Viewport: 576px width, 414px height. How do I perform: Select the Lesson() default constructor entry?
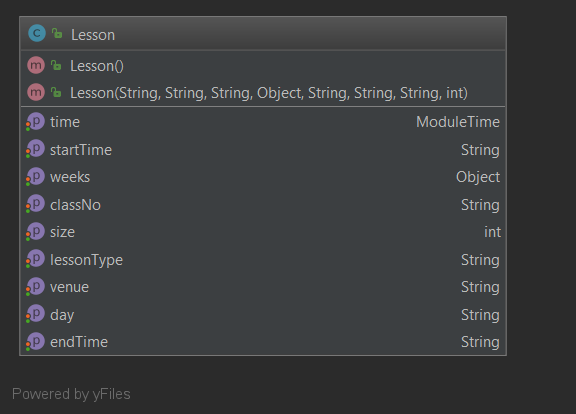click(x=263, y=65)
